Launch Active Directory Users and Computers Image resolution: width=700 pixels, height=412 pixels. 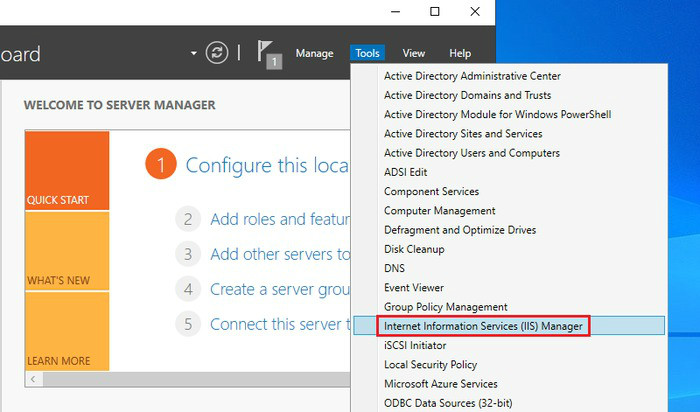tap(471, 153)
